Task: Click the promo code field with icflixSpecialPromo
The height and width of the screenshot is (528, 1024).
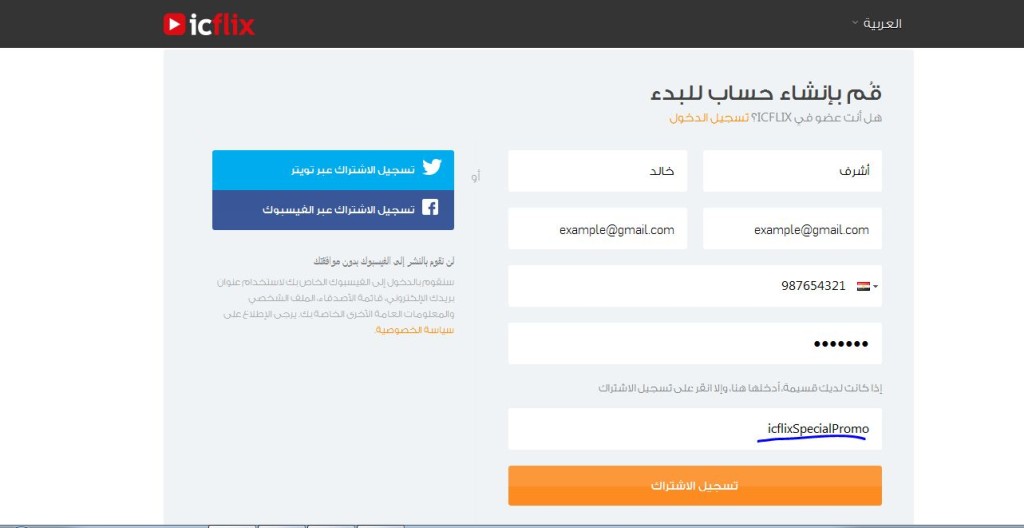Action: click(x=694, y=429)
